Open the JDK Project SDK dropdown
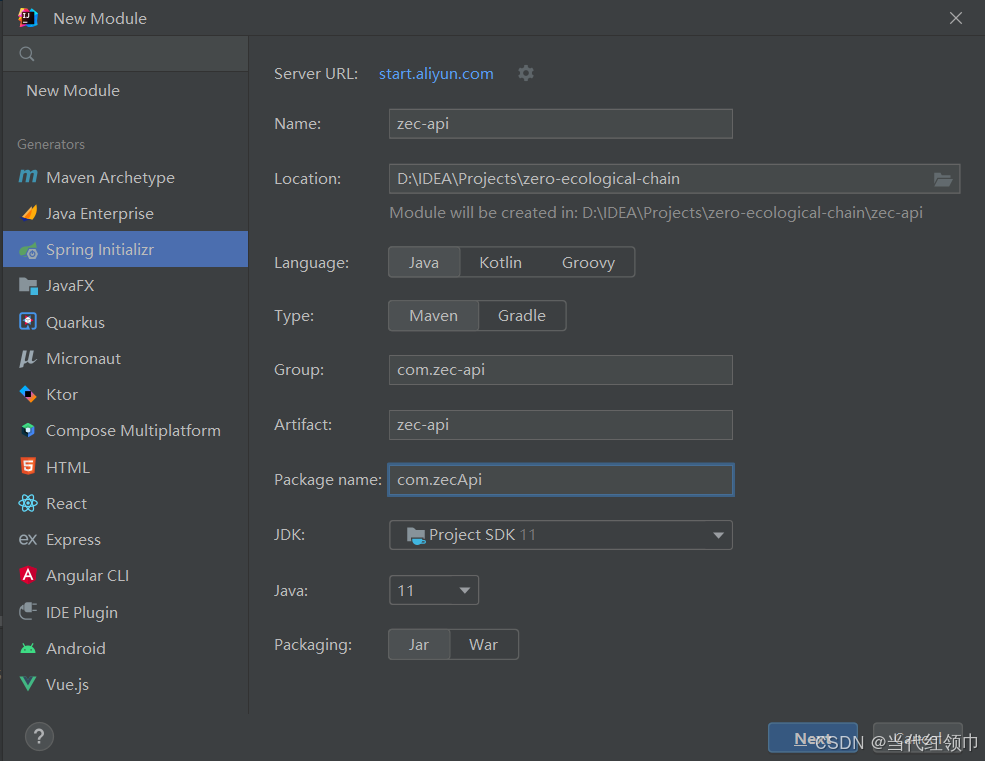The image size is (985, 761). coord(560,535)
